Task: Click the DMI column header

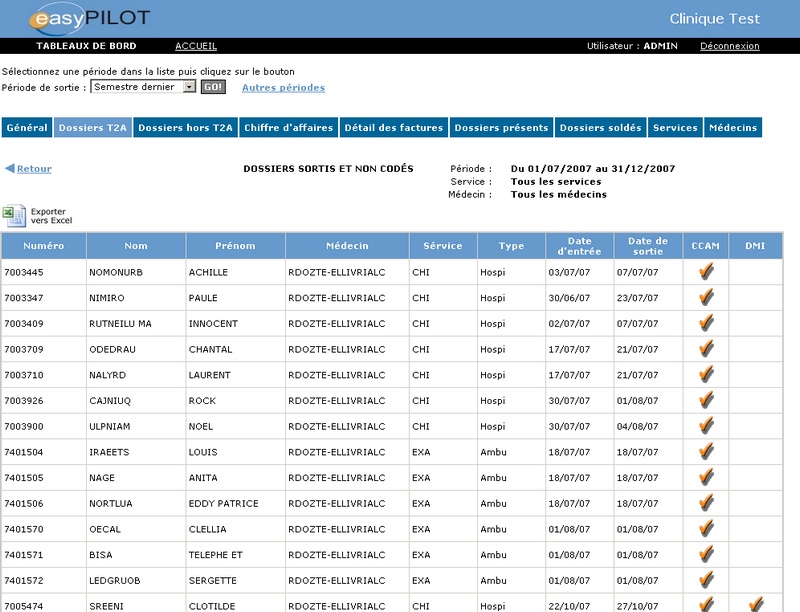Action: point(755,246)
